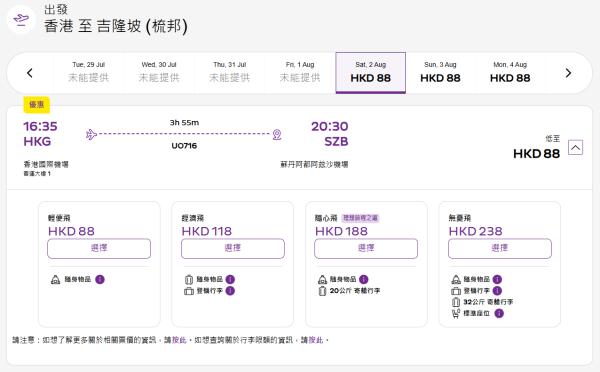Click flight number UO716
Image resolution: width=600 pixels, height=372 pixels.
(184, 146)
